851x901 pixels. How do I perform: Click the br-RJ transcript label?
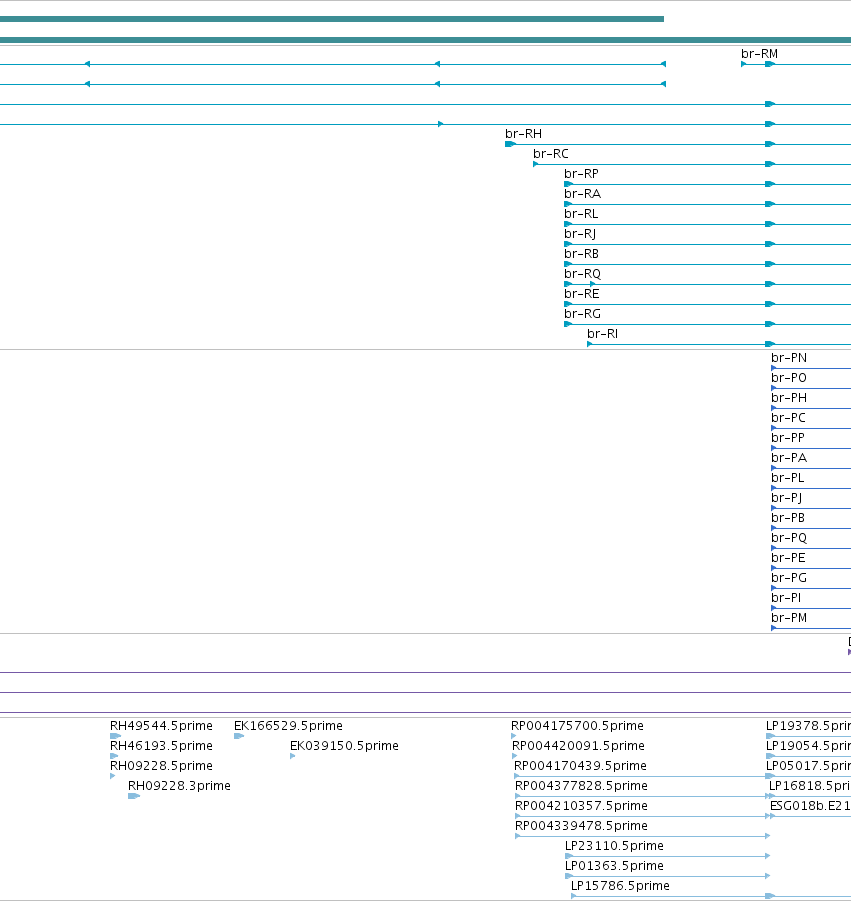[580, 234]
